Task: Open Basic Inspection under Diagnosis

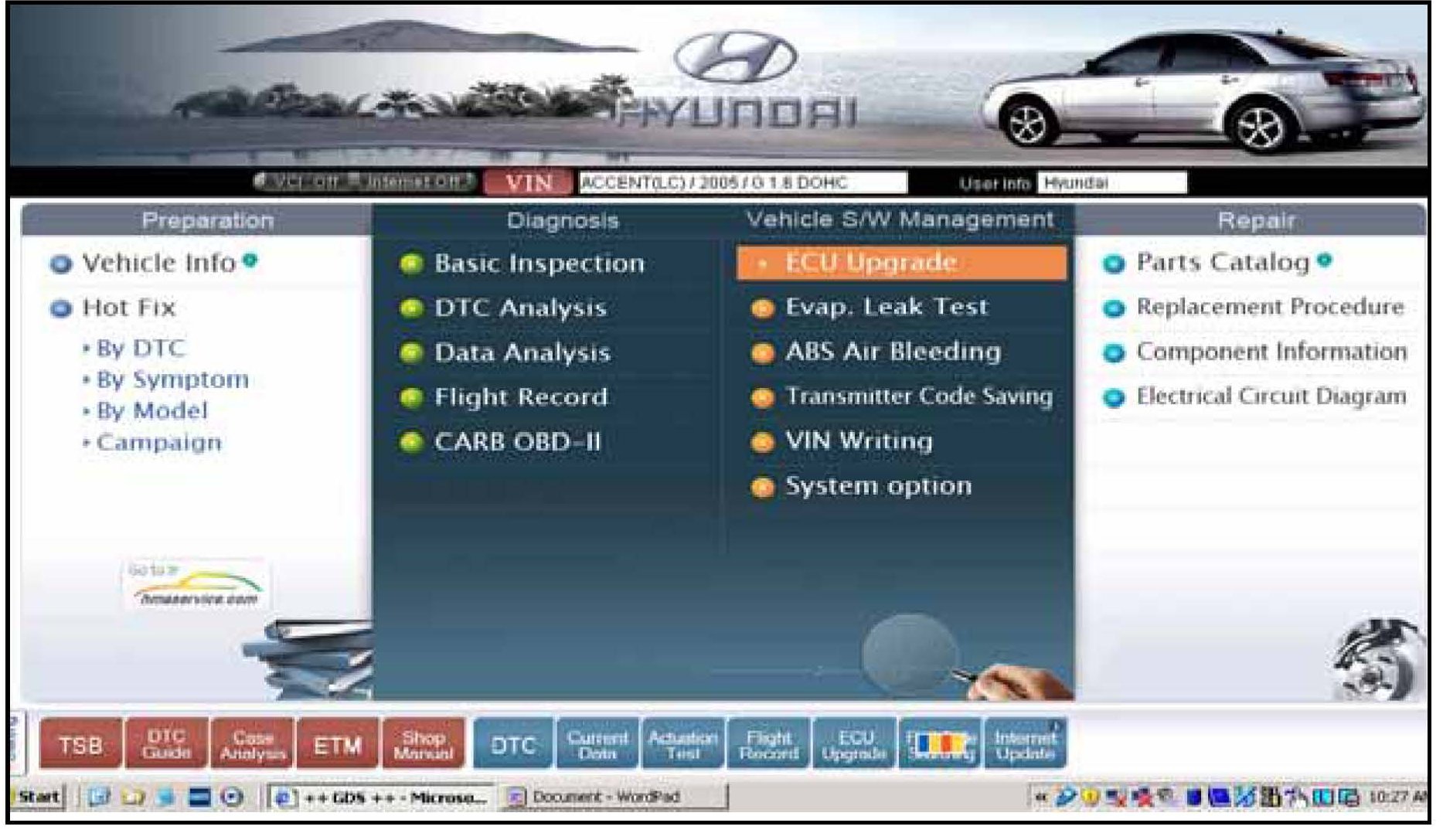Action: (x=539, y=264)
